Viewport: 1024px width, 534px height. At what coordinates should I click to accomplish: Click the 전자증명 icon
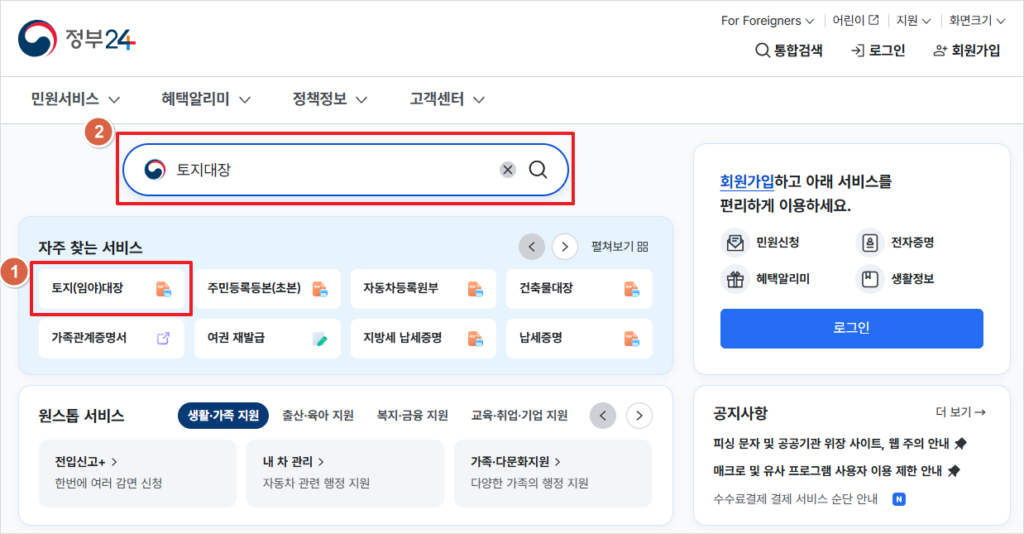click(870, 243)
